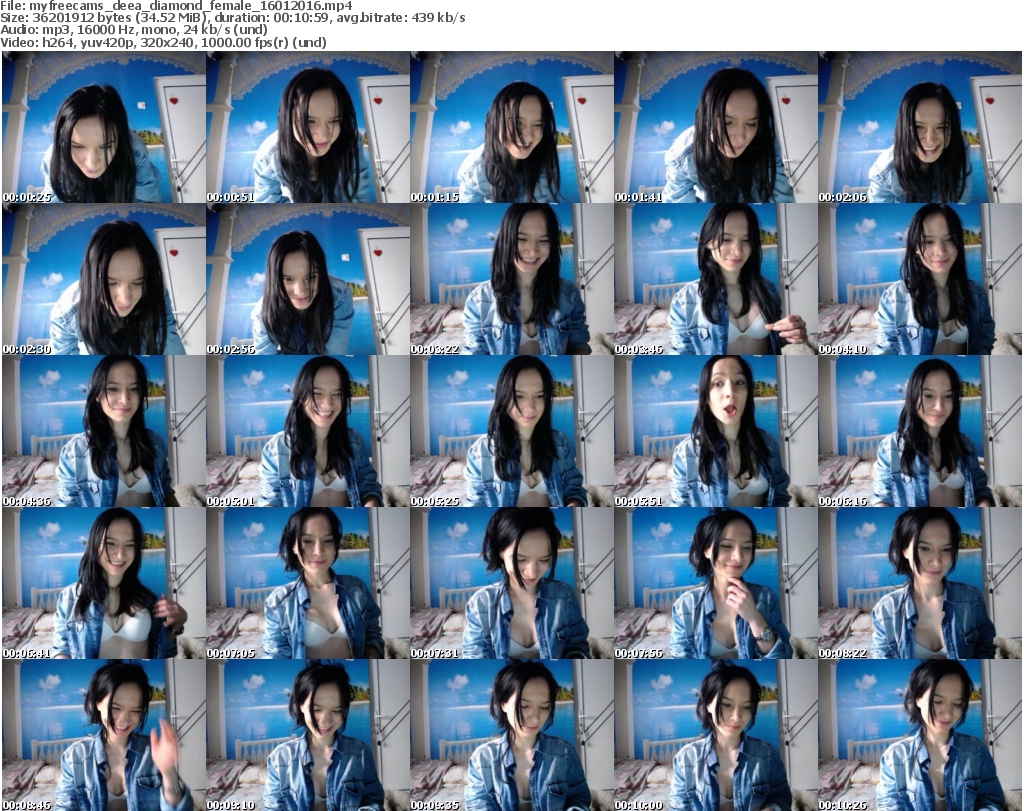The width and height of the screenshot is (1024, 811).
Task: Select the thumbnail stamped 00:03:46
Action: (716, 279)
